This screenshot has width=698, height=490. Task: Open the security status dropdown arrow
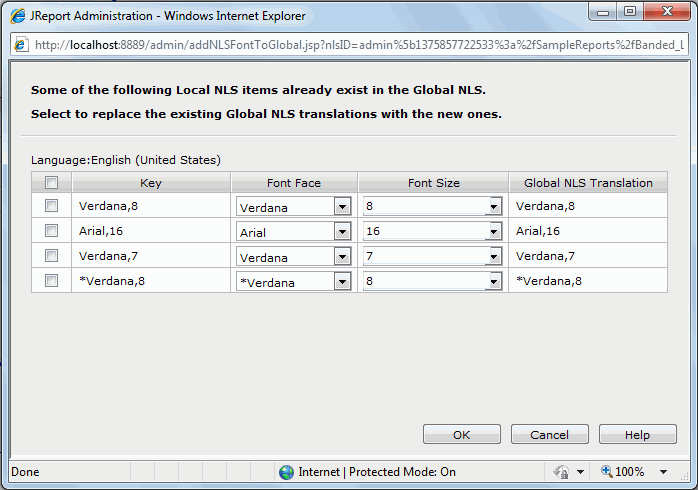pyautogui.click(x=580, y=472)
